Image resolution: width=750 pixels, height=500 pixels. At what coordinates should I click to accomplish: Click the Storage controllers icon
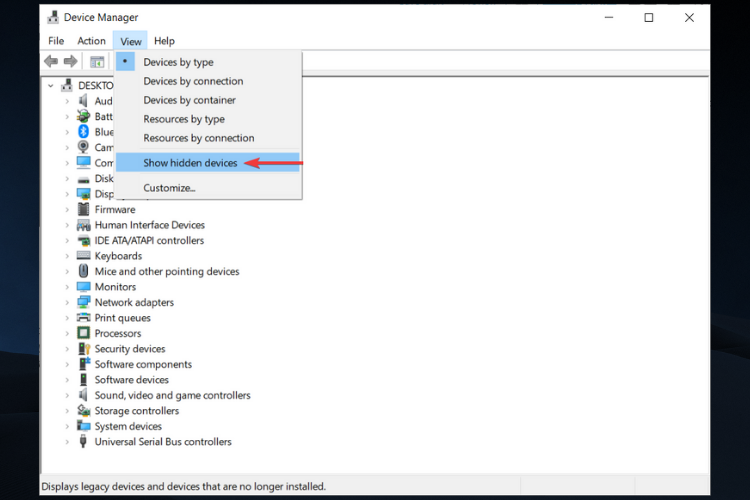[x=84, y=410]
